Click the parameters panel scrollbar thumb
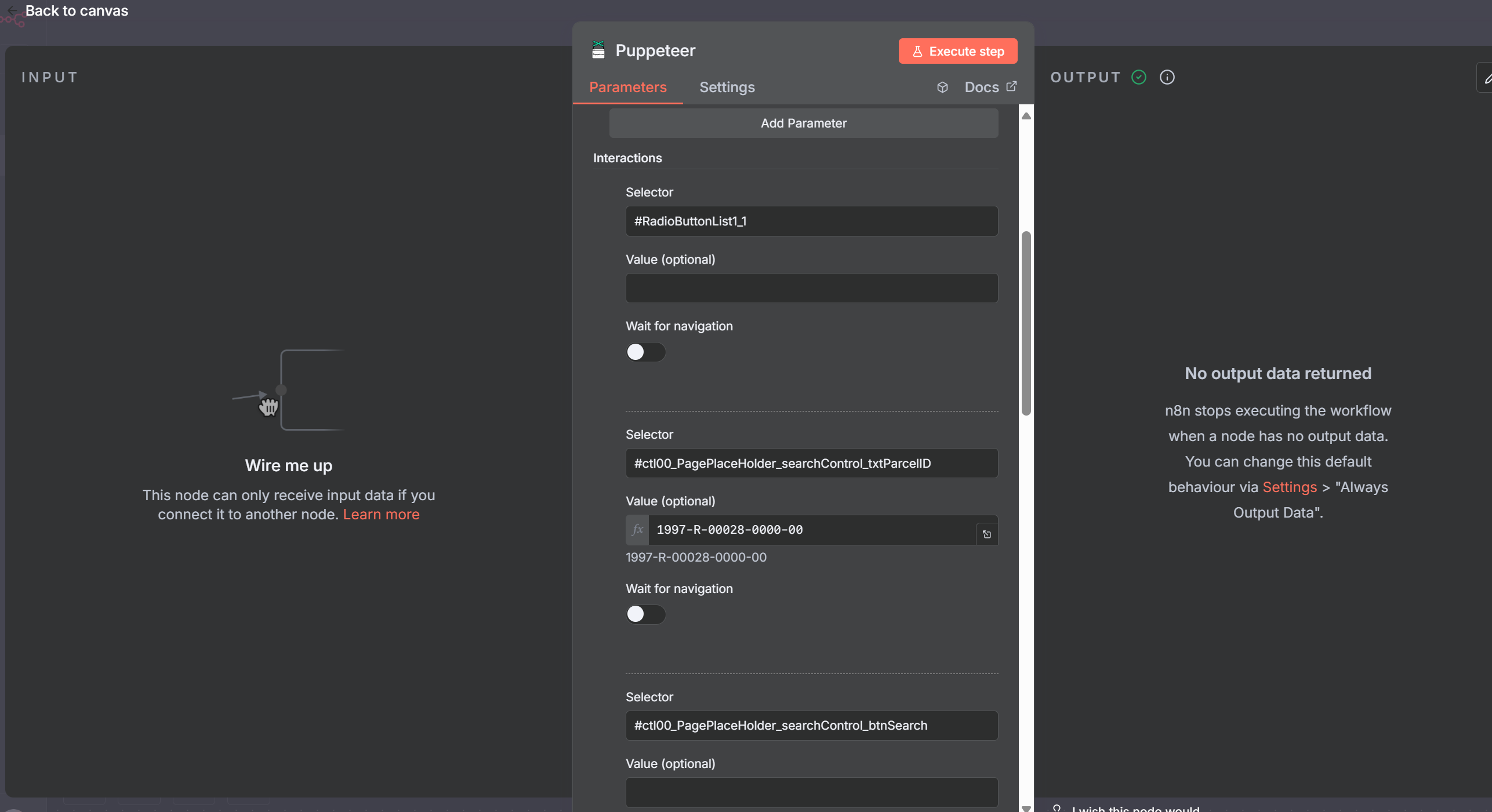 [1026, 322]
